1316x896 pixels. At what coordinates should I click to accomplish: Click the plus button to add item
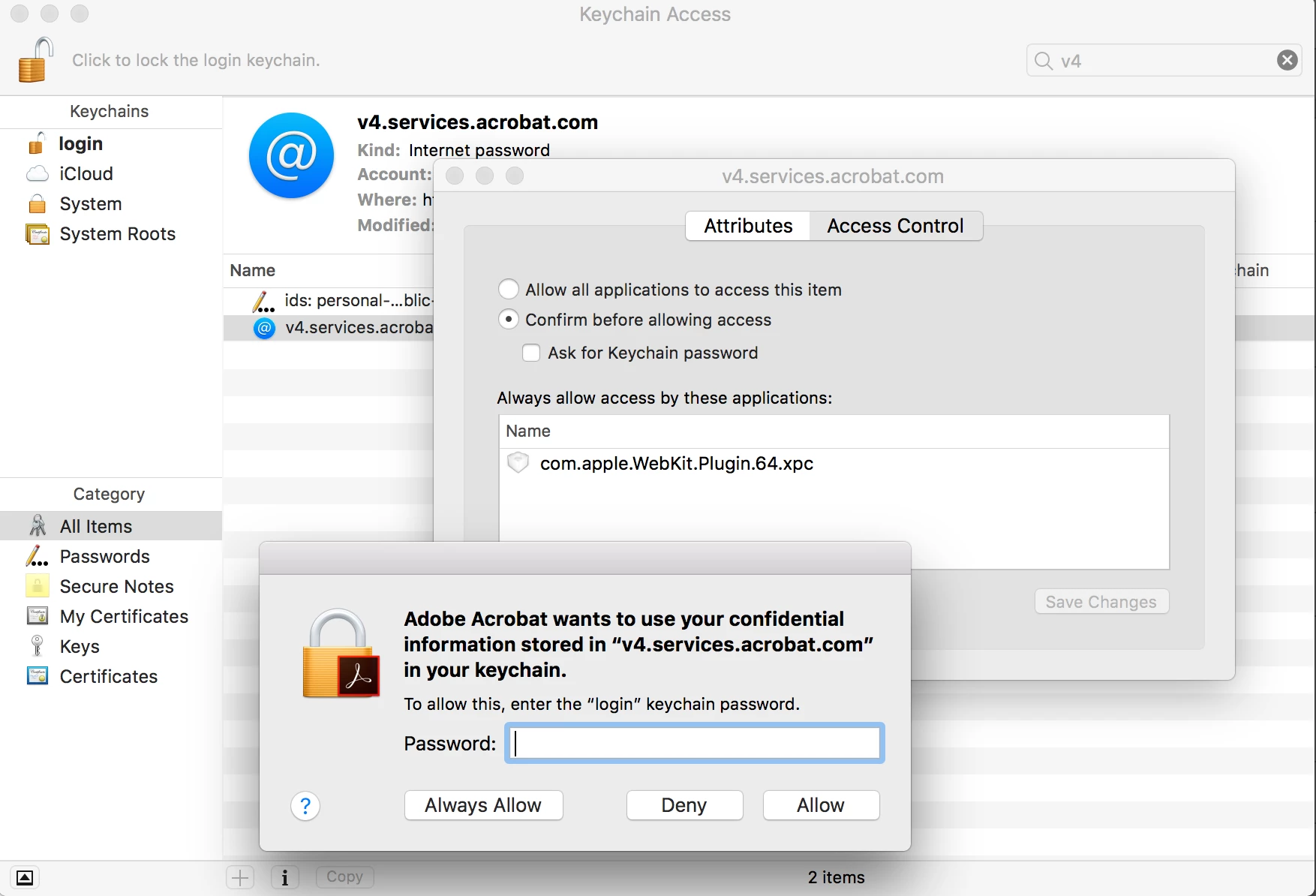[x=240, y=877]
